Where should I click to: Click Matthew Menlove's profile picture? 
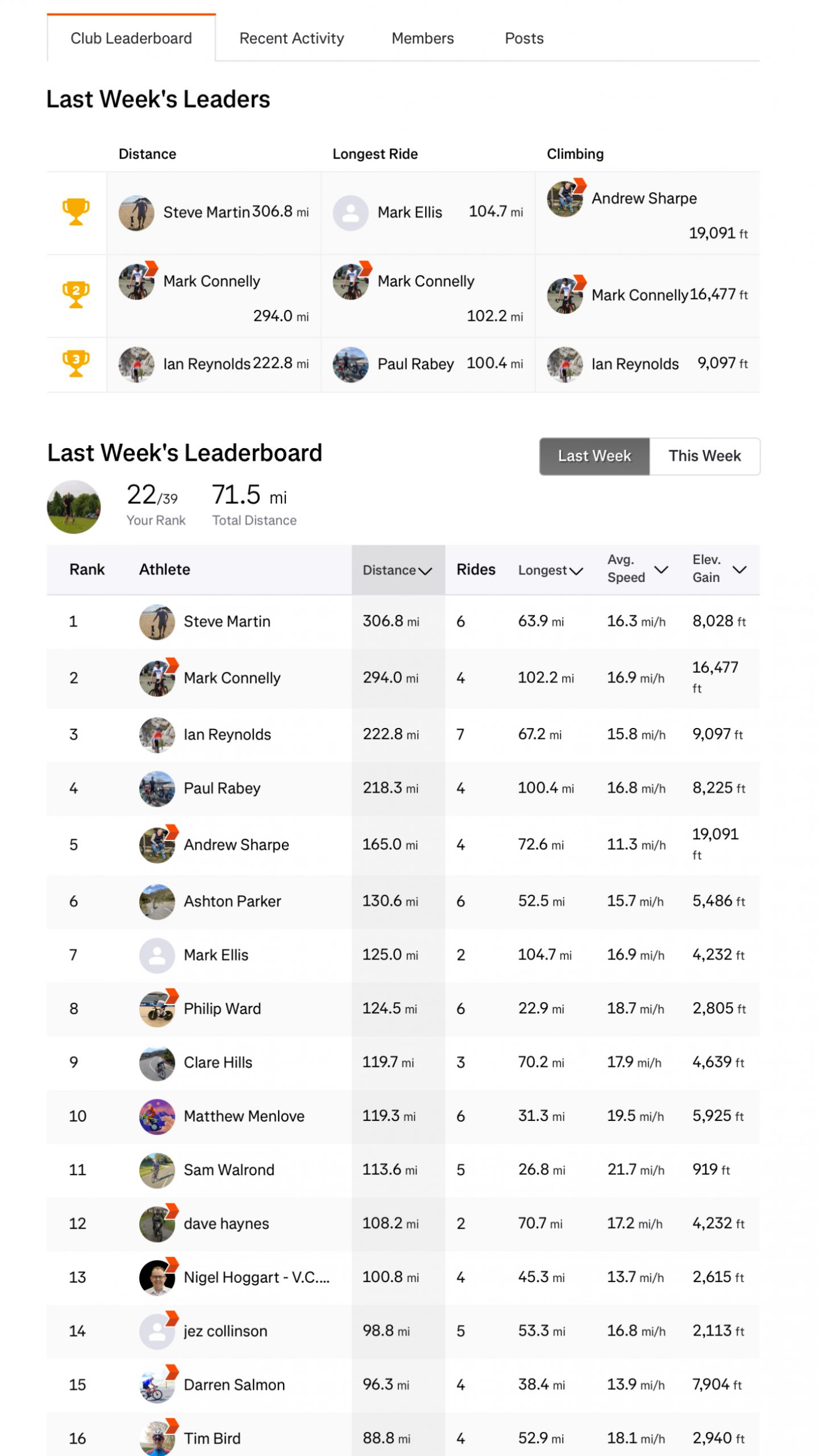(157, 1116)
